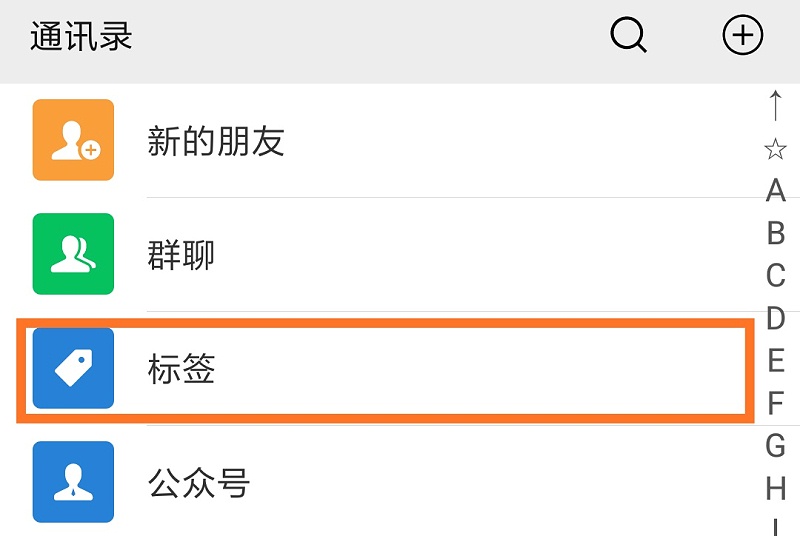Tap the blue Tags icon
Image resolution: width=800 pixels, height=536 pixels.
click(x=73, y=369)
